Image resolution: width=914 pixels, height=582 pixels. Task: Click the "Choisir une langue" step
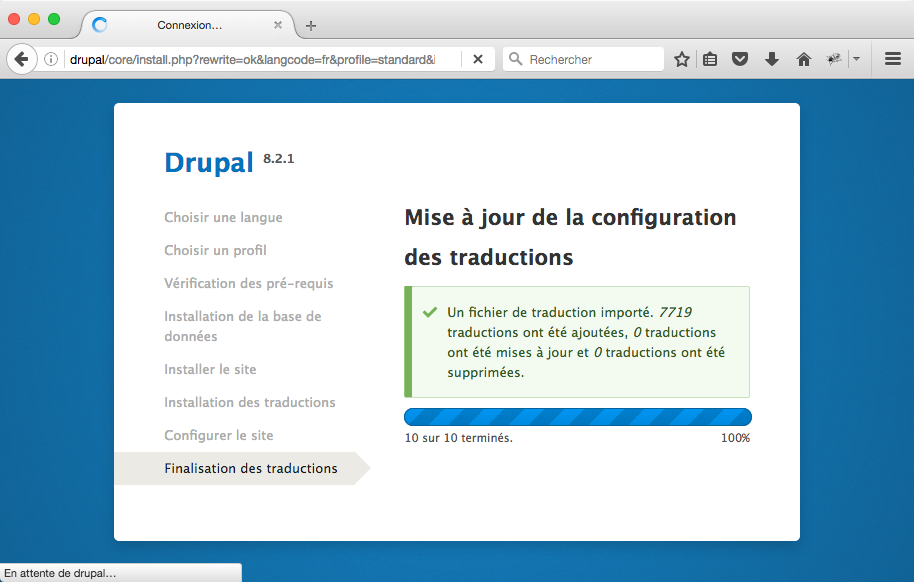(x=223, y=218)
